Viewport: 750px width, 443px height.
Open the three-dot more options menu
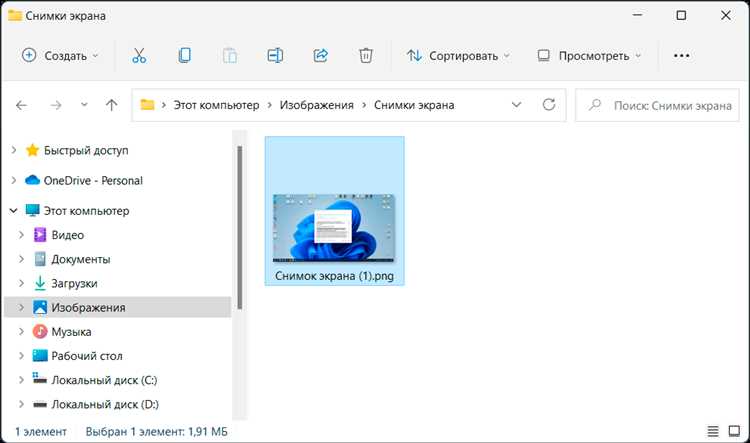682,55
